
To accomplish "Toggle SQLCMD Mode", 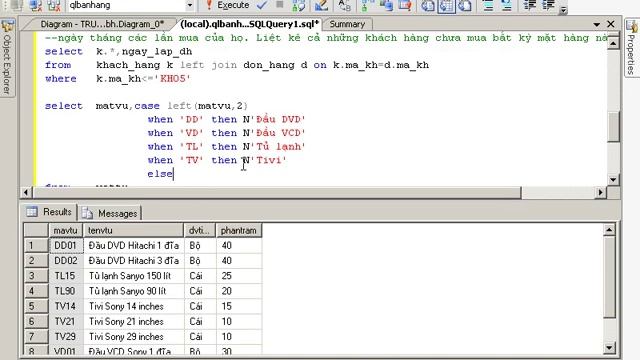I will [404, 5].
